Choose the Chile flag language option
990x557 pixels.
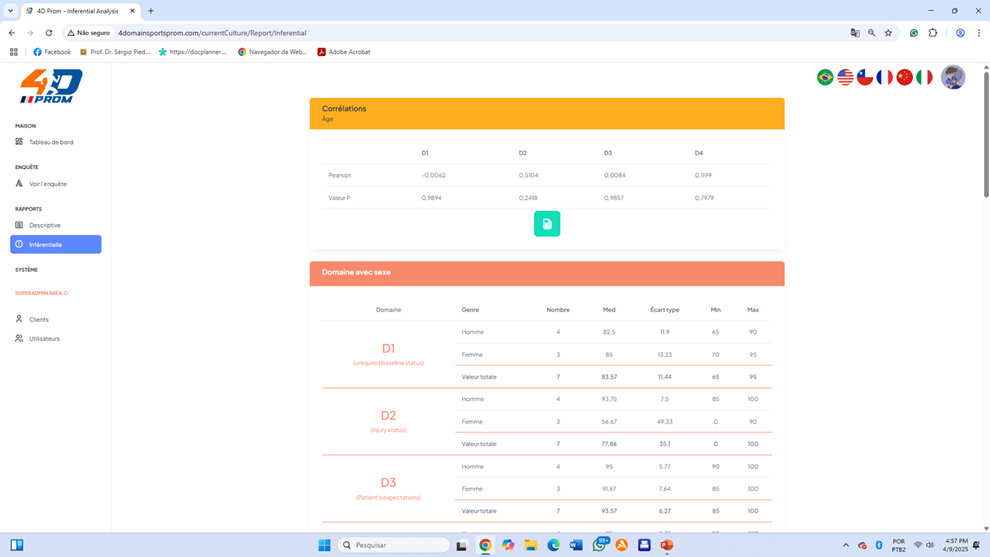click(x=865, y=77)
